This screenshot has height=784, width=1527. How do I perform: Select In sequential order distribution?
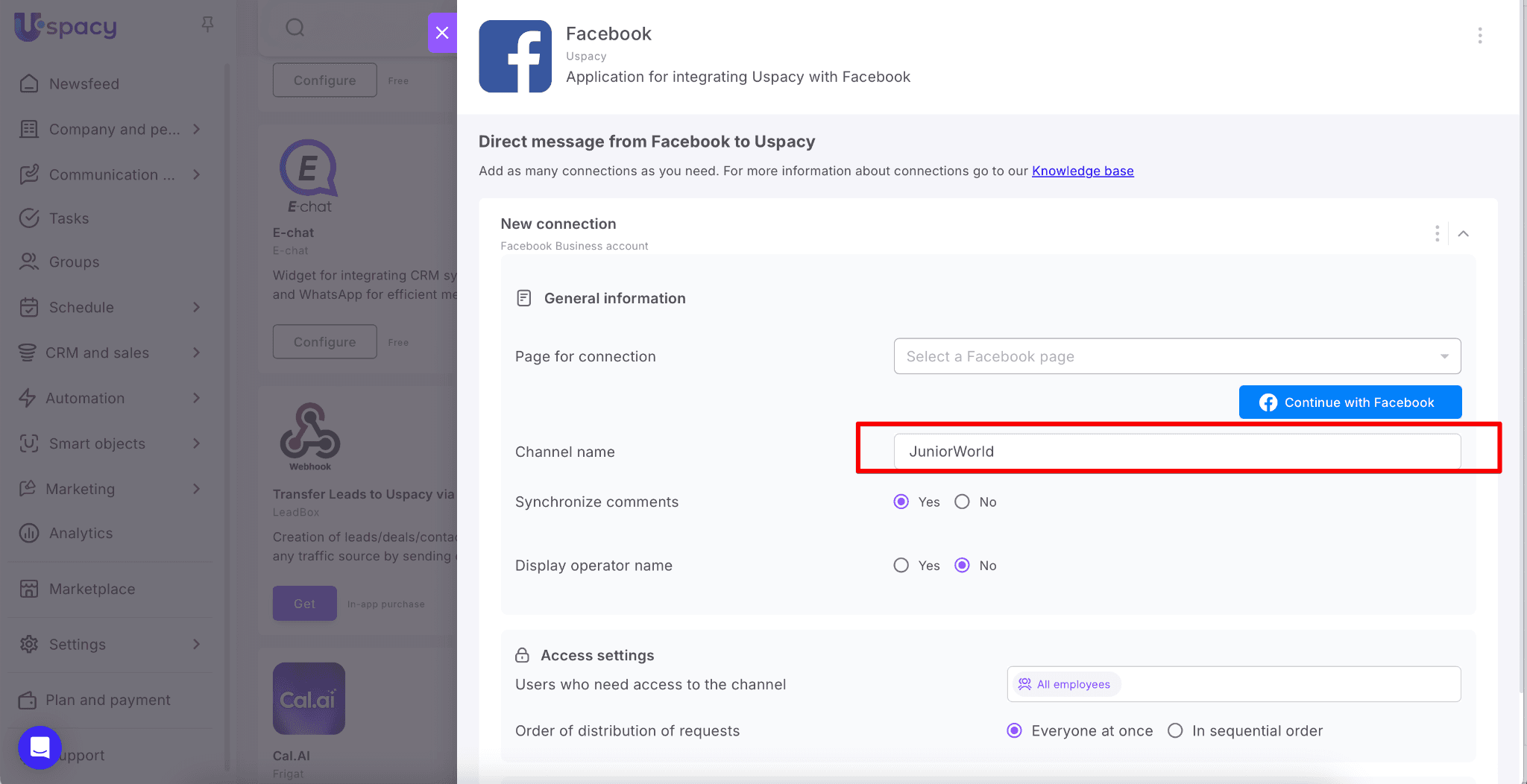point(1175,731)
